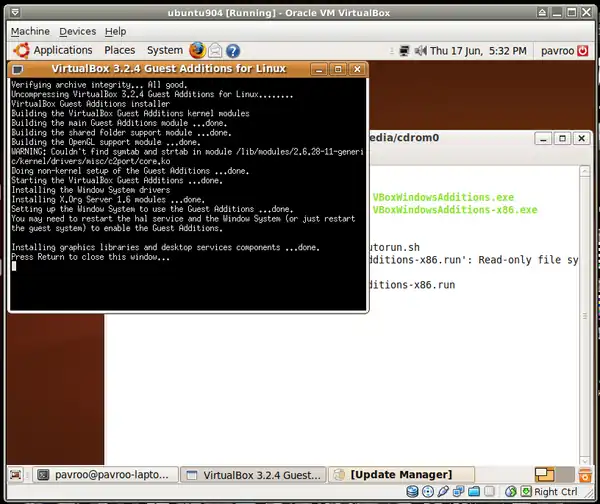600x504 pixels.
Task: Expand the System menu in the panel
Action: [x=164, y=50]
